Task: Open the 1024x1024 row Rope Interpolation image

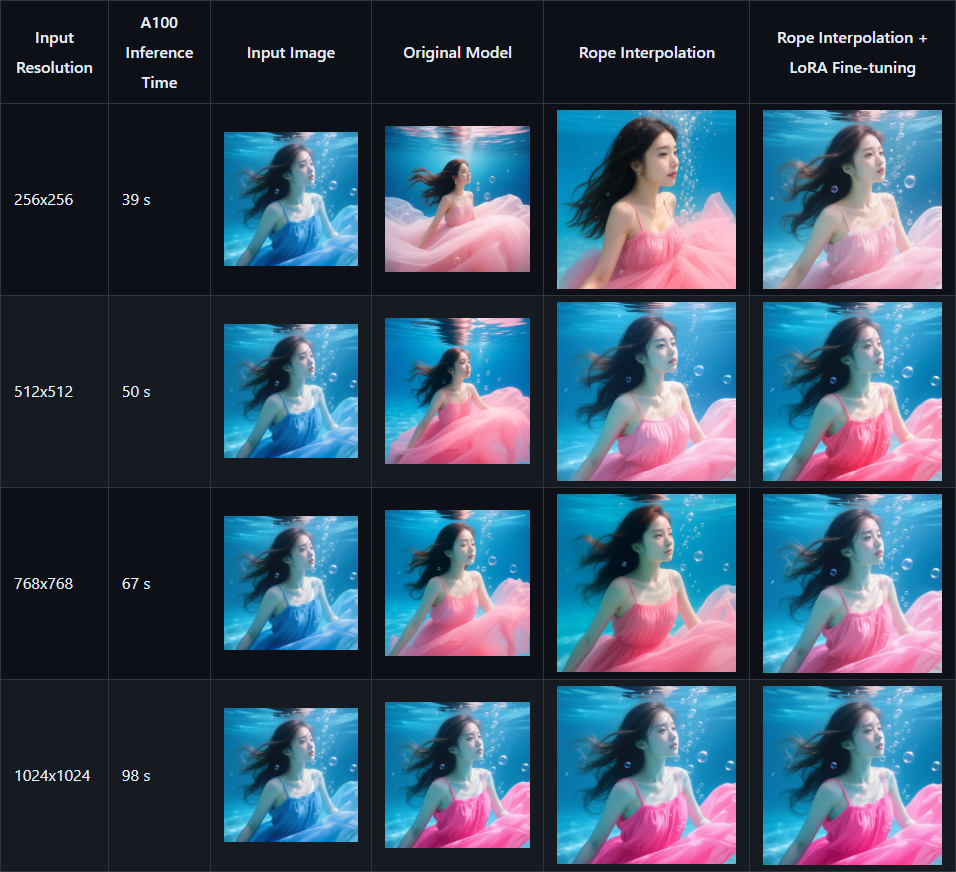Action: [646, 776]
